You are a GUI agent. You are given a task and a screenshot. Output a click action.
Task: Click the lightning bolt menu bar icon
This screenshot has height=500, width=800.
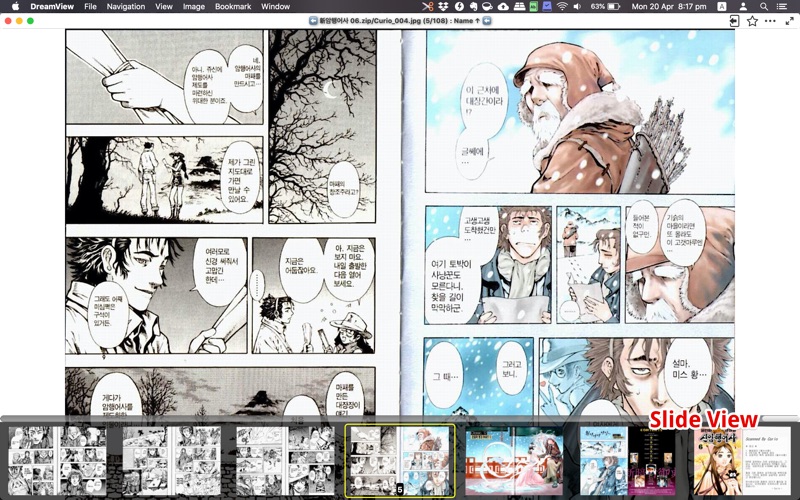pyautogui.click(x=459, y=7)
